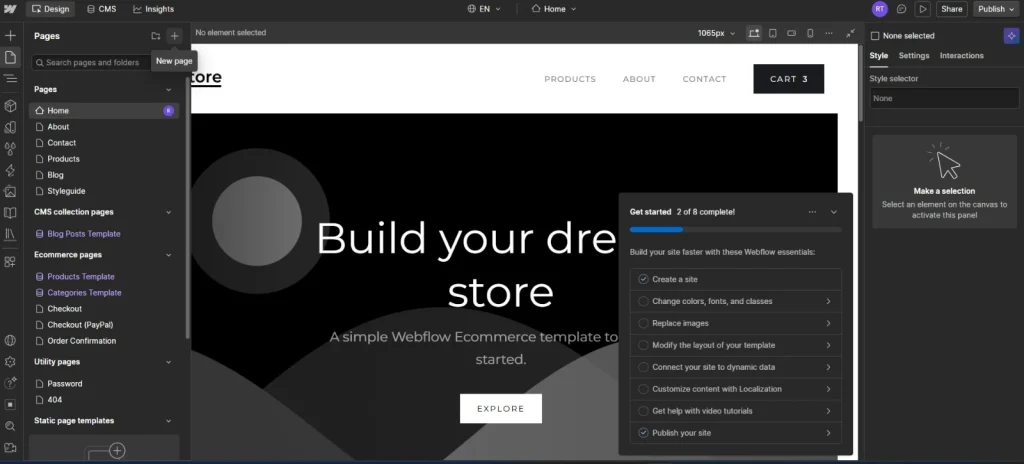Image resolution: width=1024 pixels, height=464 pixels.
Task: Switch to Design mode tab
Action: coord(50,9)
